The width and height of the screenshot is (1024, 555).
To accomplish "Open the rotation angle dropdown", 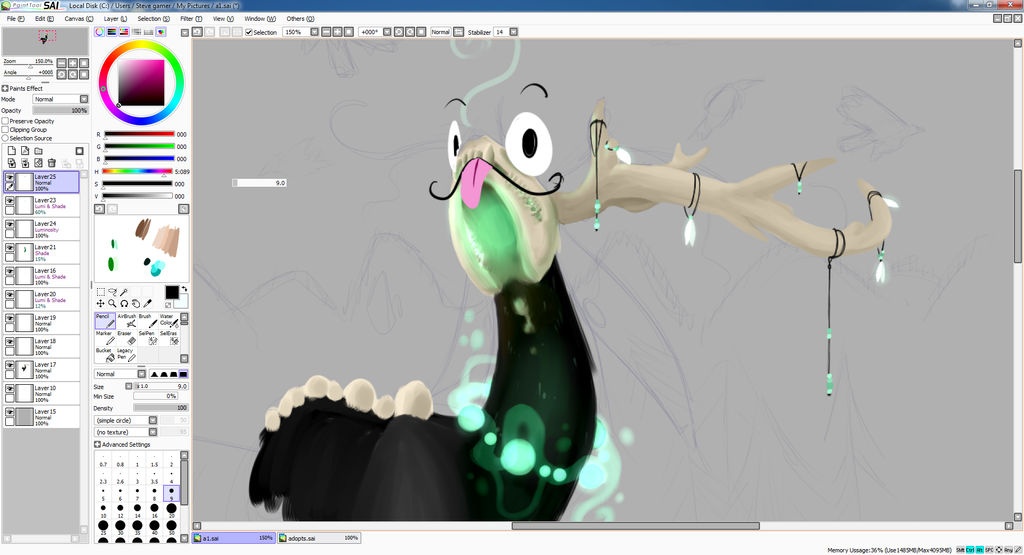I will (387, 32).
